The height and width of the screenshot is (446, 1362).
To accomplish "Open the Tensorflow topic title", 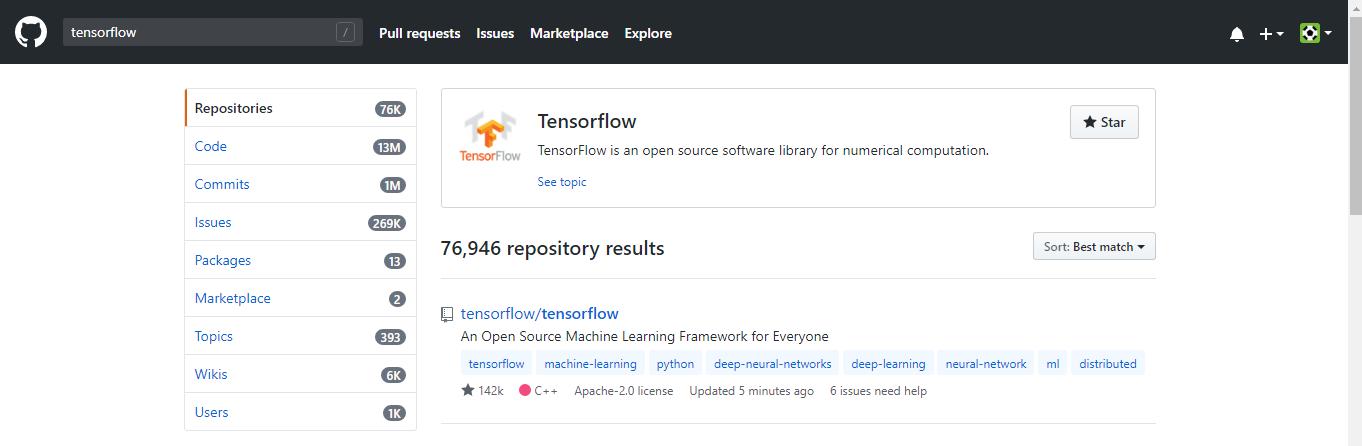I will [587, 121].
